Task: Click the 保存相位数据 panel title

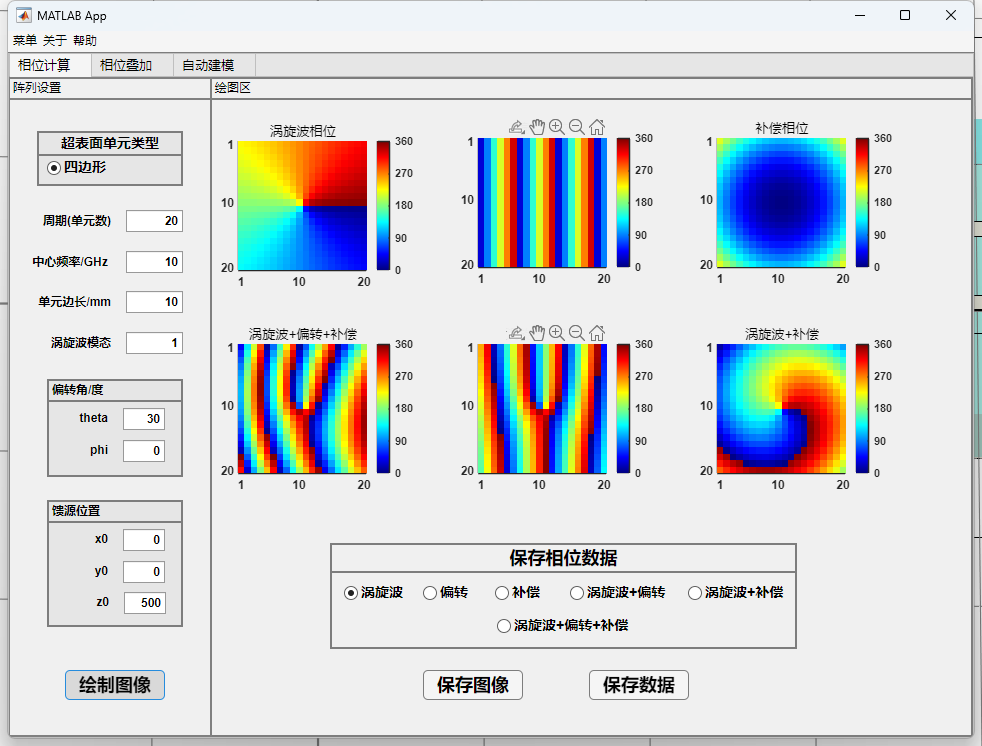Action: click(563, 558)
